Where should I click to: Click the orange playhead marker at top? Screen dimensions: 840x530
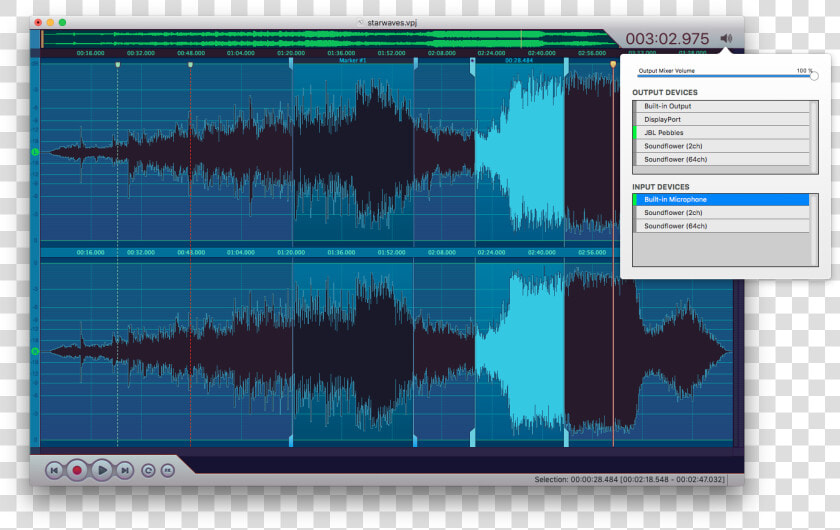pos(613,64)
